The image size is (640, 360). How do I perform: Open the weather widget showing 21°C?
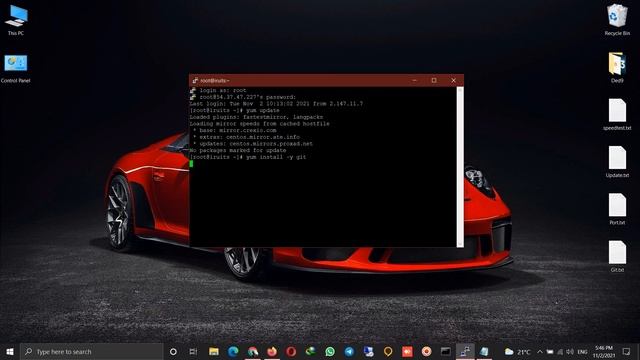pyautogui.click(x=518, y=351)
